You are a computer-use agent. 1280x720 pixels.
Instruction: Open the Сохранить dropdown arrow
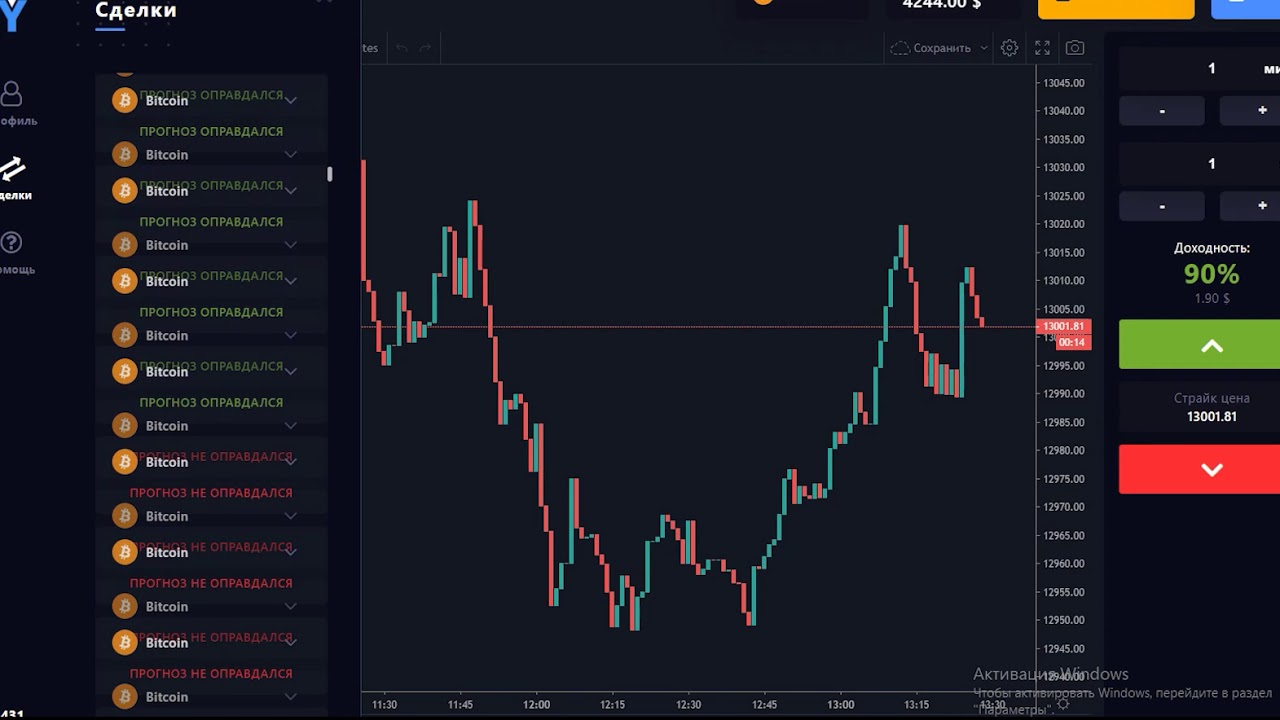click(x=984, y=48)
